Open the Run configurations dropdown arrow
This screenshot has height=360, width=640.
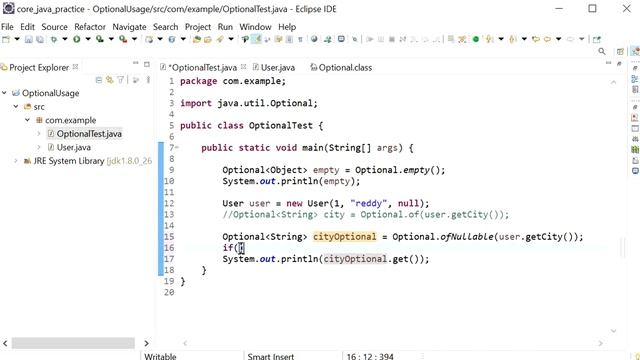pos(88,39)
